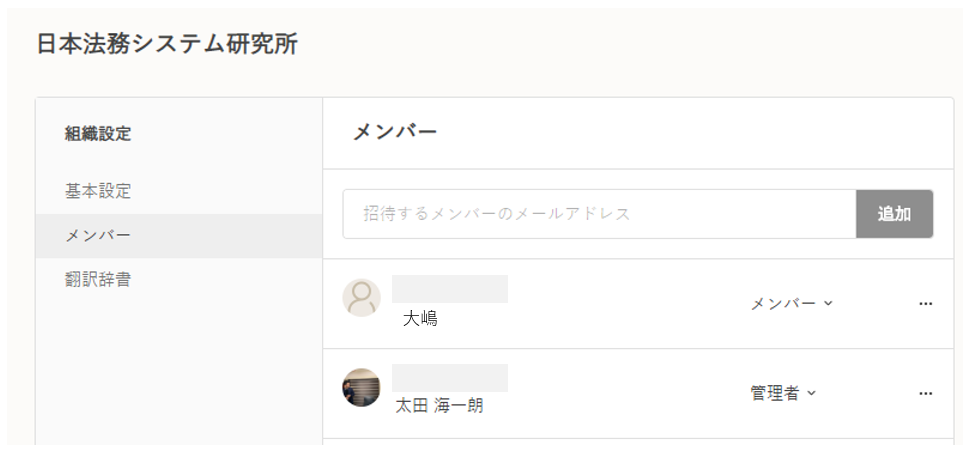
Task: Click the member name 太田 海一朗
Action: 439,406
